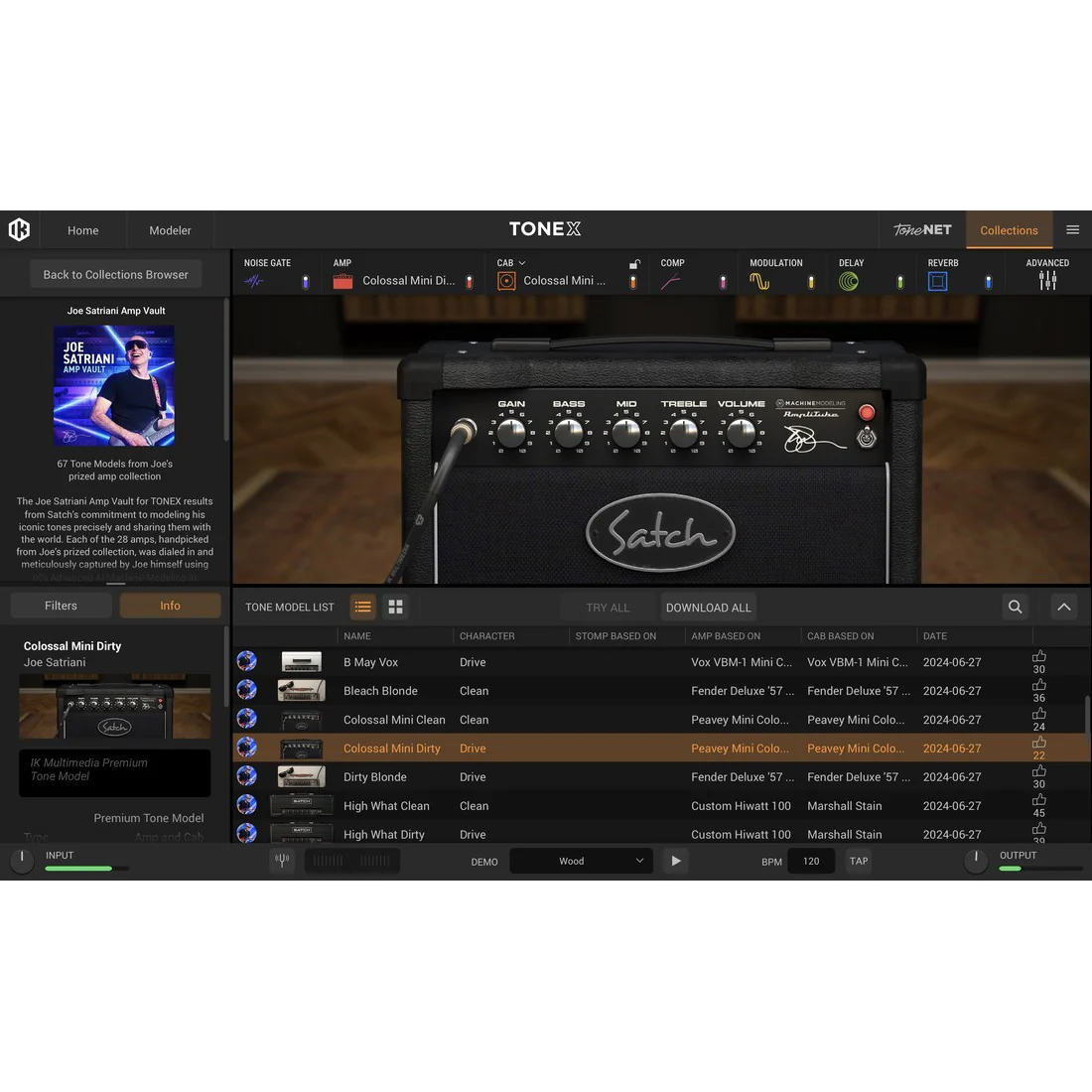
Task: Click Back to Collections Browser
Action: pyautogui.click(x=115, y=274)
